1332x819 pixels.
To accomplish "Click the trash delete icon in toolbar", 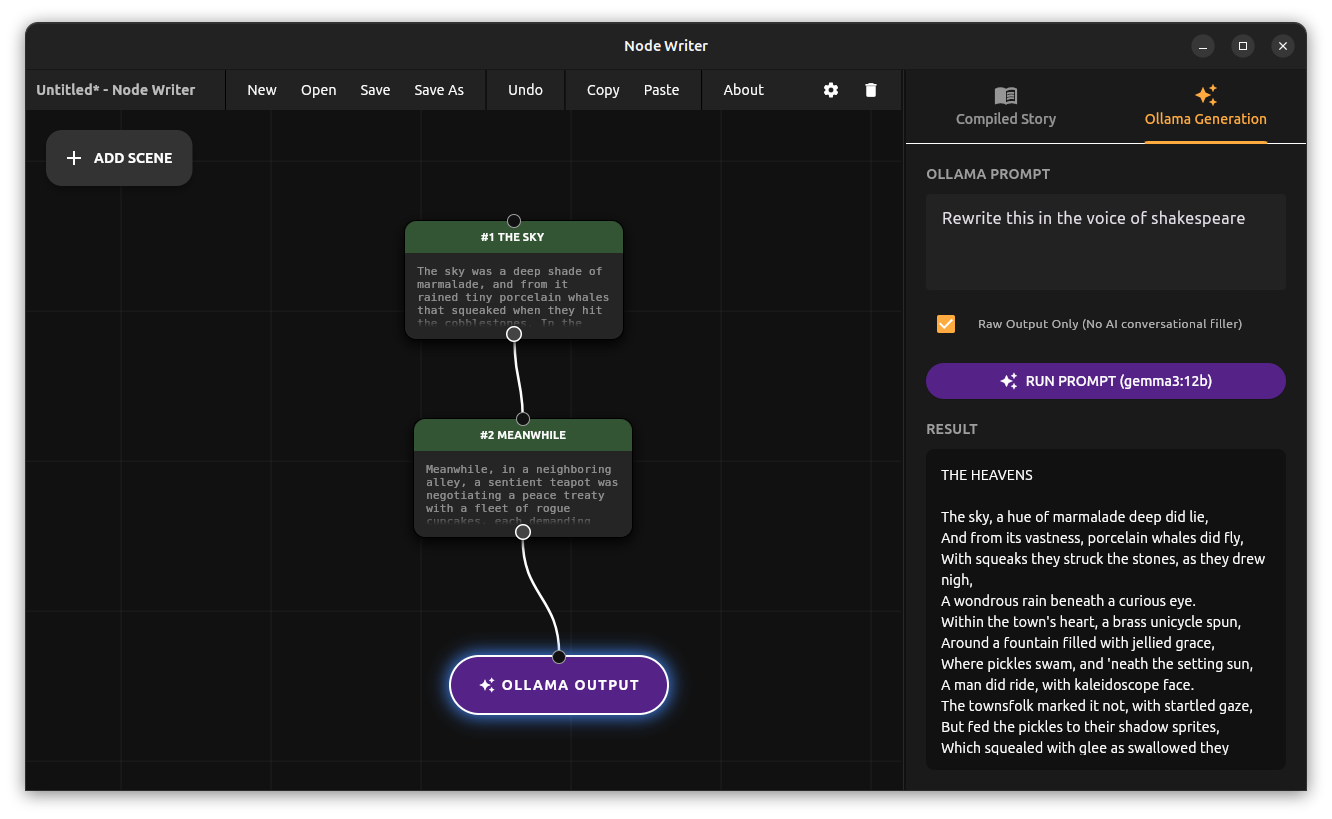I will 871,90.
